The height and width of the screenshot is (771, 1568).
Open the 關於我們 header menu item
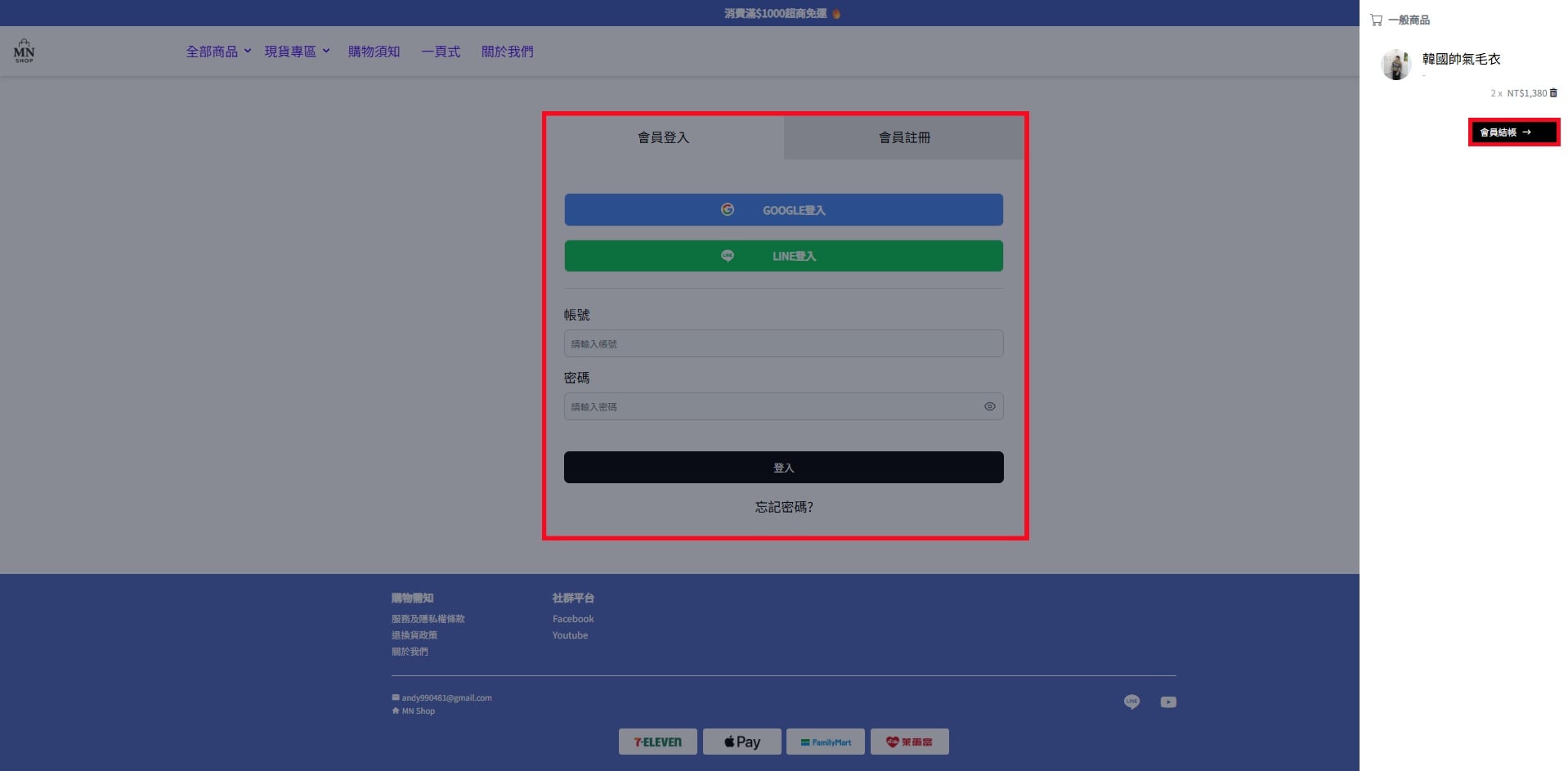point(507,52)
